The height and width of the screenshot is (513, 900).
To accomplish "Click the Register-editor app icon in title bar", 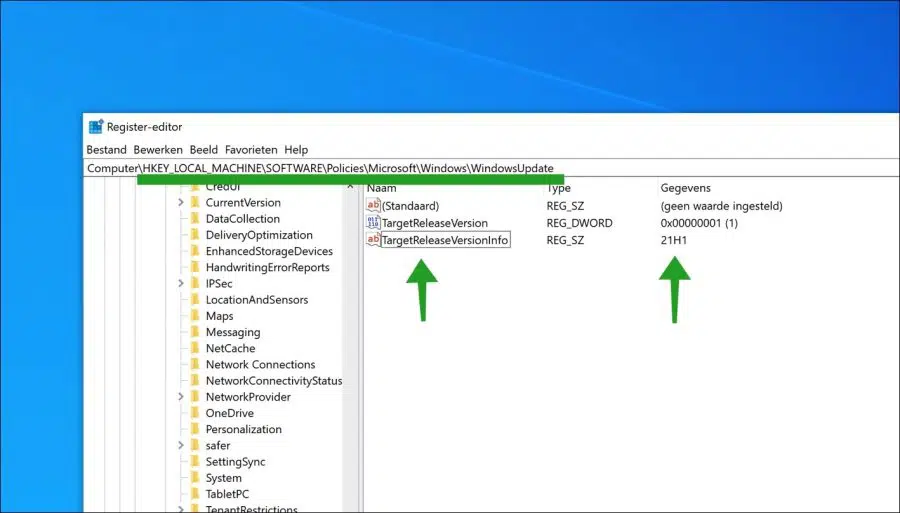I will 96,127.
